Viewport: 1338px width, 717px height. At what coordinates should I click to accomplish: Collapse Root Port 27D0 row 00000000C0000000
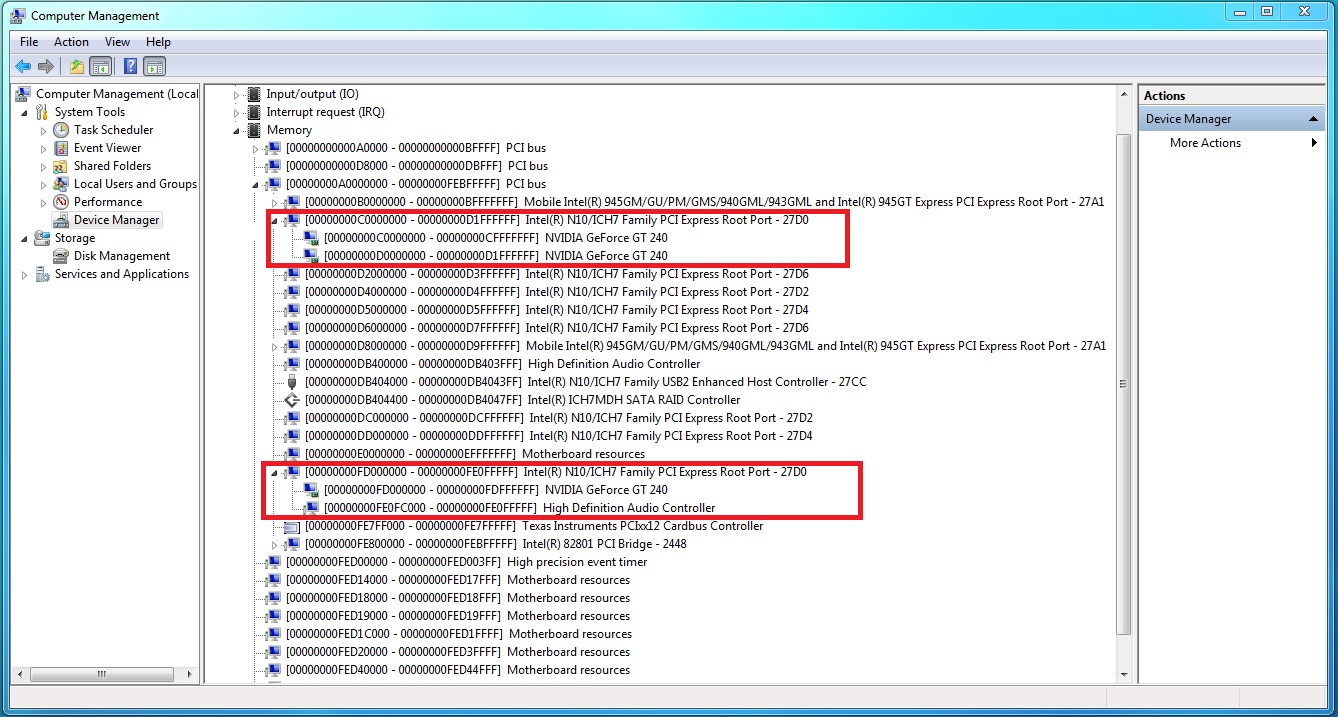pyautogui.click(x=275, y=221)
